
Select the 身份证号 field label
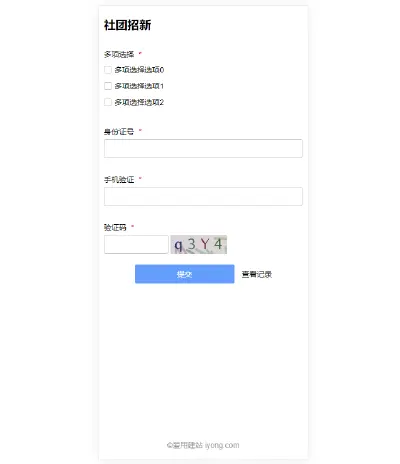[x=119, y=131]
